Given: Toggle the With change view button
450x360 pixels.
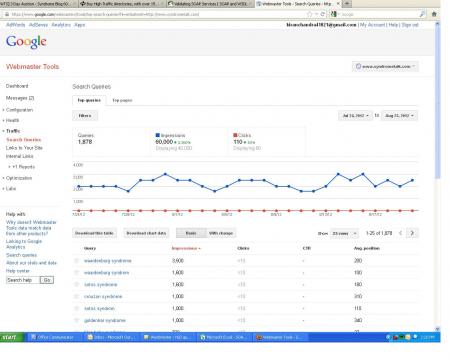Looking at the screenshot, I should (x=221, y=233).
